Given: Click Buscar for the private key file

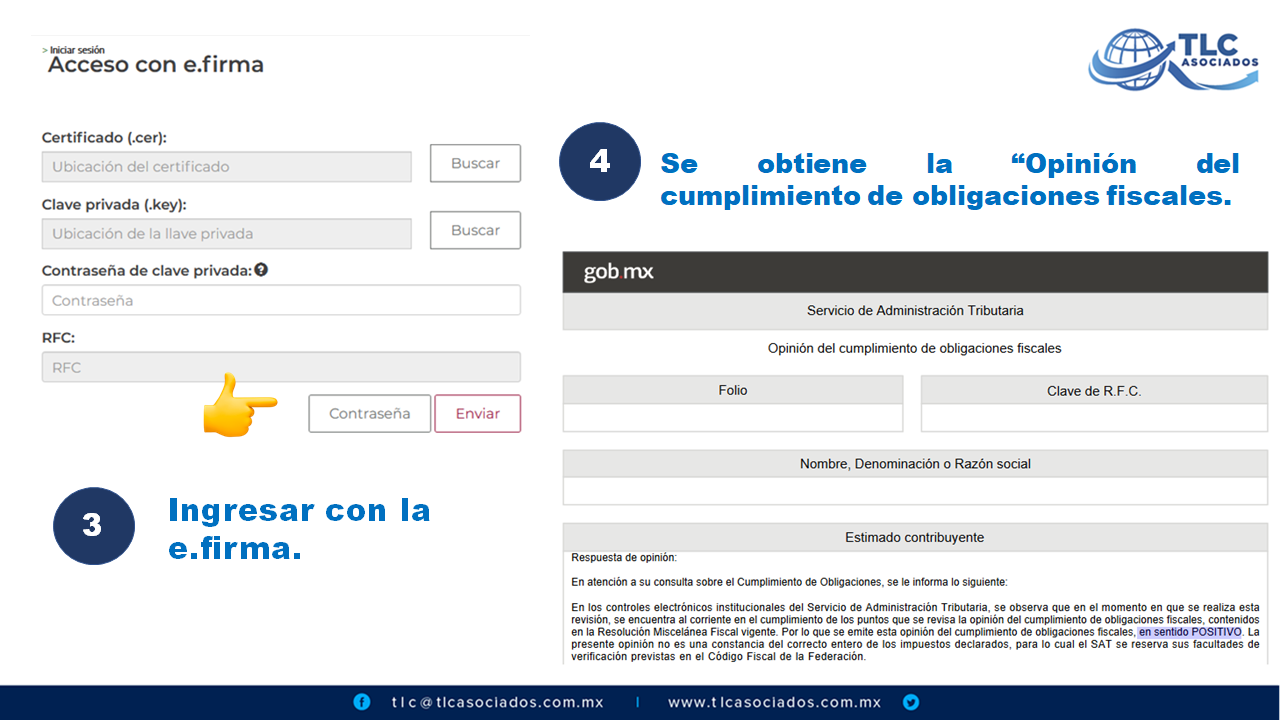Looking at the screenshot, I should click(x=475, y=230).
